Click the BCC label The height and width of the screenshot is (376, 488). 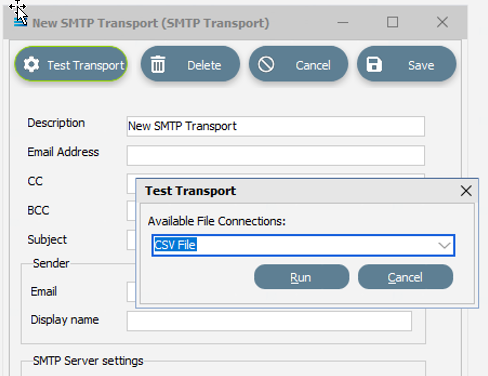tap(38, 210)
